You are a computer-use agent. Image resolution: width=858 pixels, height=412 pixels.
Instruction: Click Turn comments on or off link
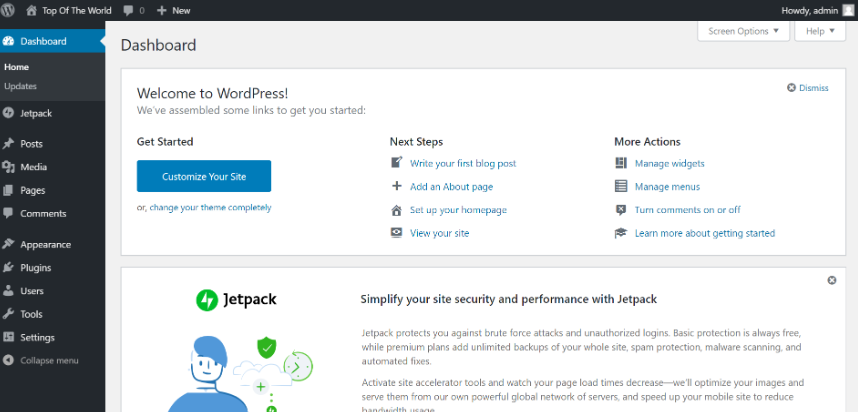(x=688, y=210)
